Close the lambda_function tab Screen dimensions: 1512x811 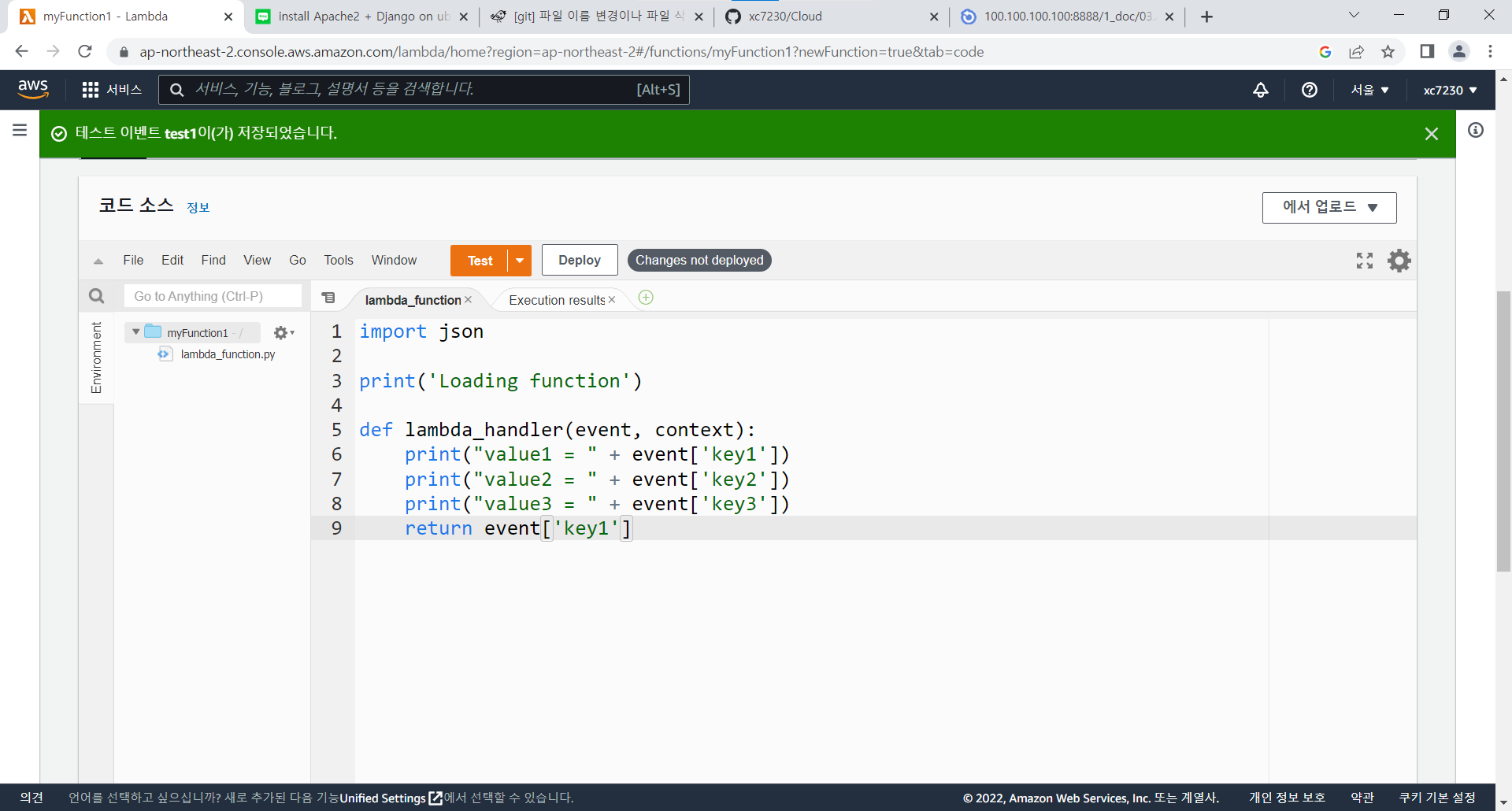468,300
